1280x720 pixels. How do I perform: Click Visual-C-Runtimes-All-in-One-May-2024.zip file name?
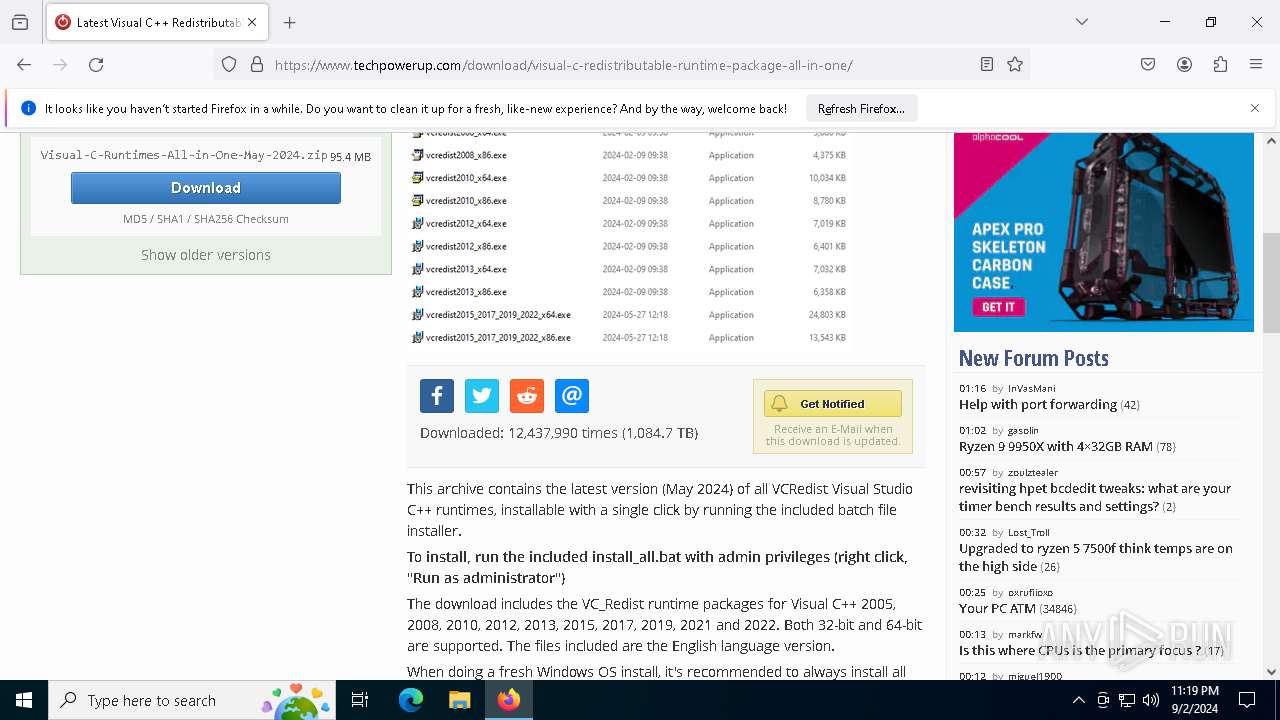tap(184, 156)
